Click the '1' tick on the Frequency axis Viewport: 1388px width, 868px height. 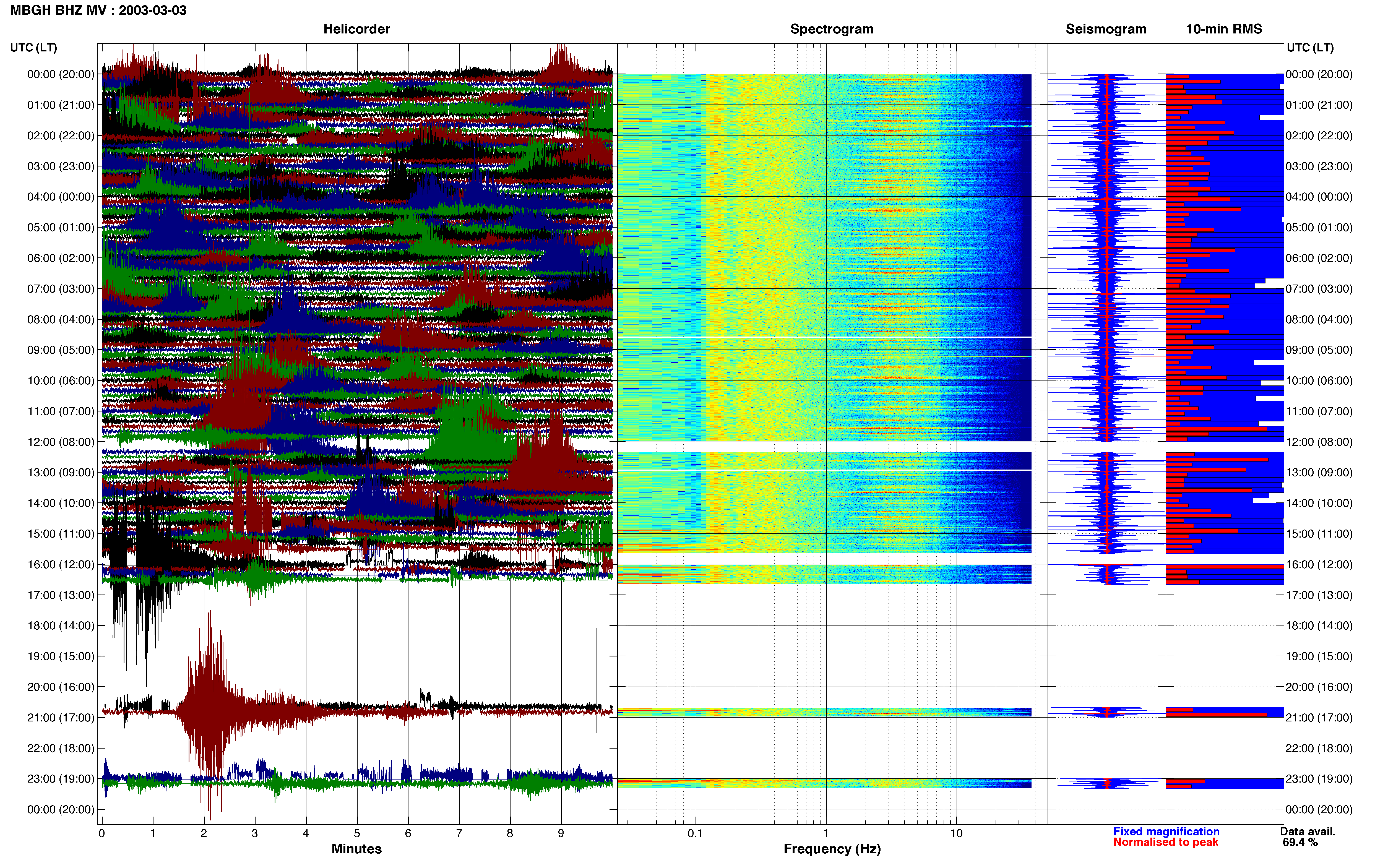coord(826,833)
